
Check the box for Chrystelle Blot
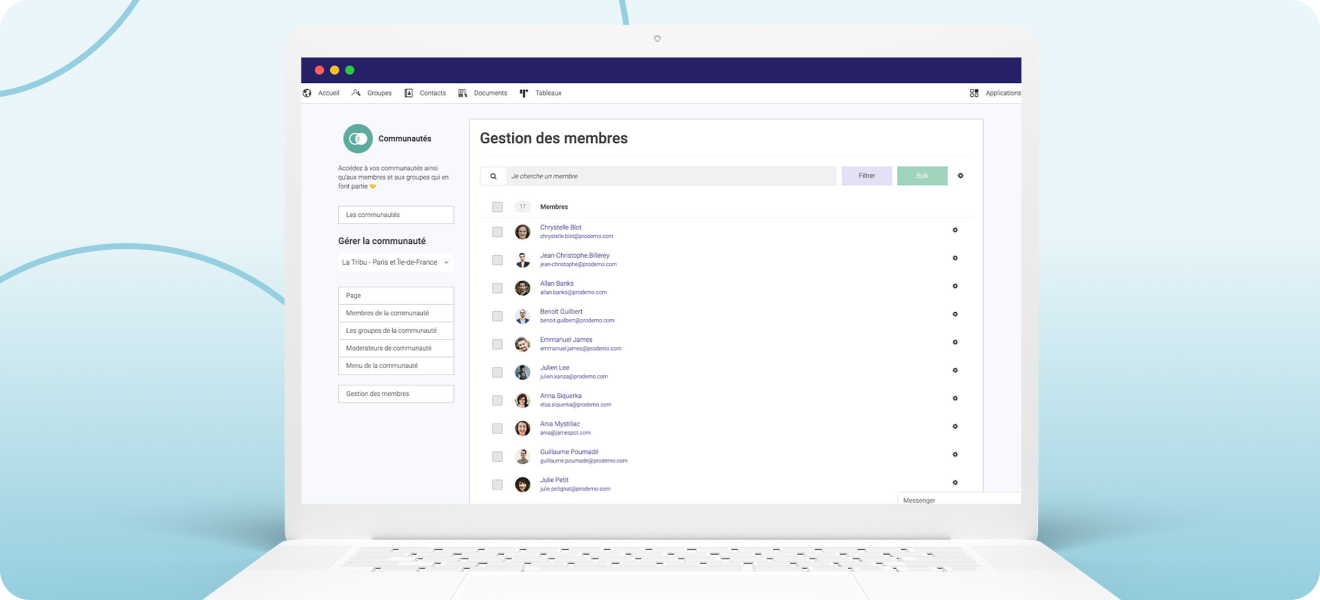coord(497,232)
